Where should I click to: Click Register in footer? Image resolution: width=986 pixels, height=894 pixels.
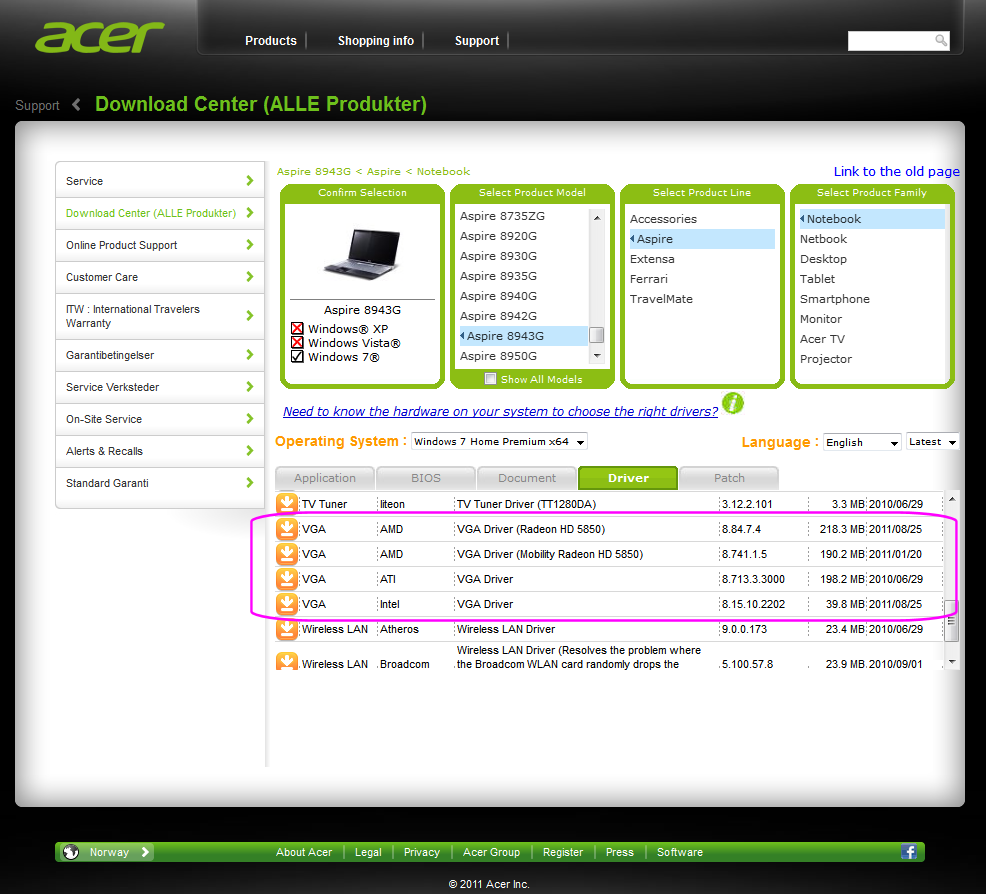click(563, 852)
